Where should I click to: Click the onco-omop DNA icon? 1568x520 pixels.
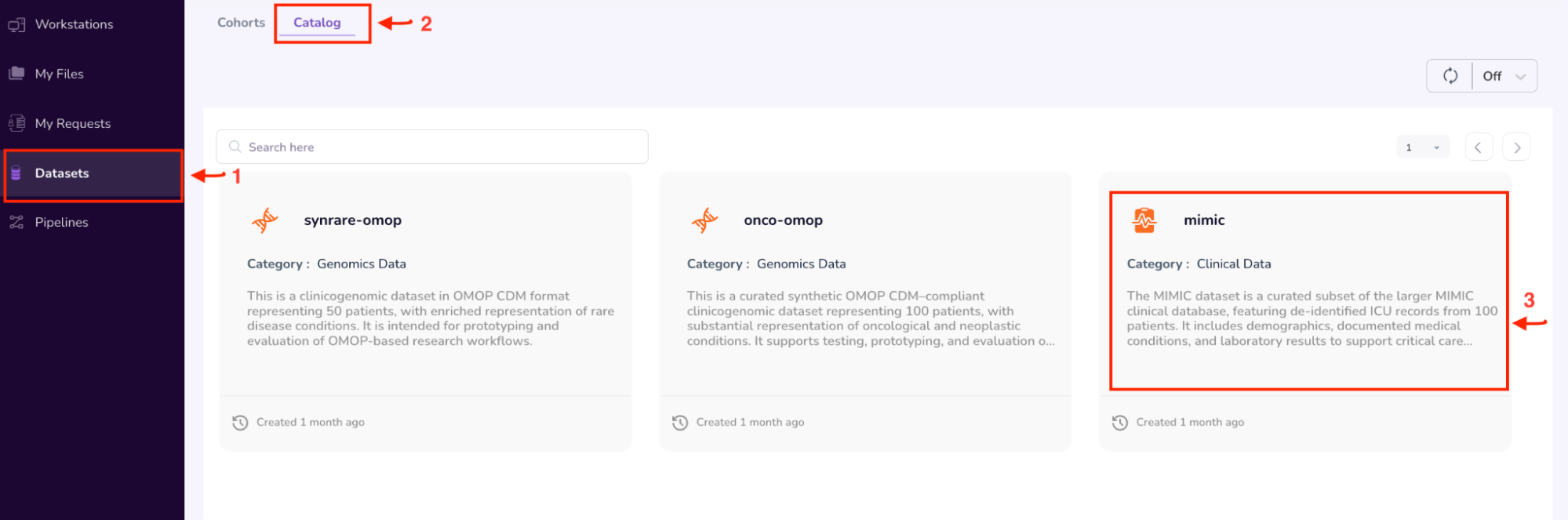tap(705, 220)
